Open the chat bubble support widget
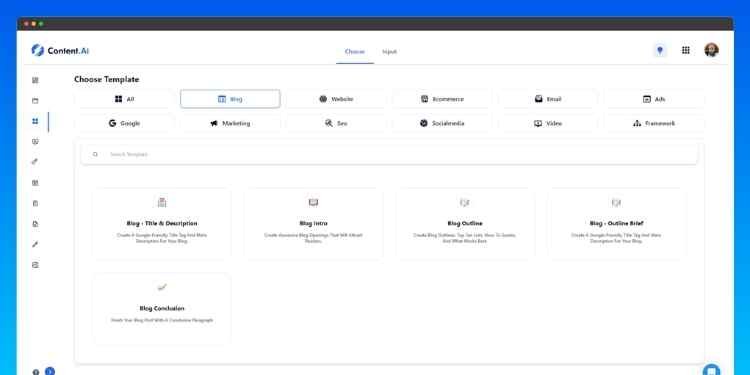 click(711, 370)
